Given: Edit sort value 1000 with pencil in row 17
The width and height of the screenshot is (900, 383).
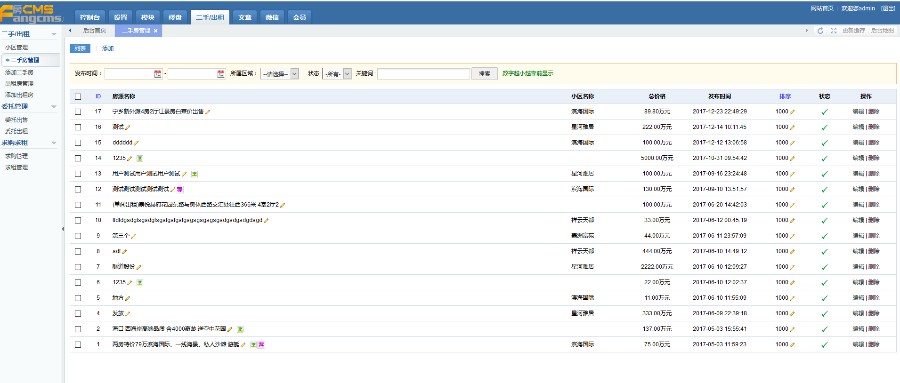Looking at the screenshot, I should coord(792,112).
